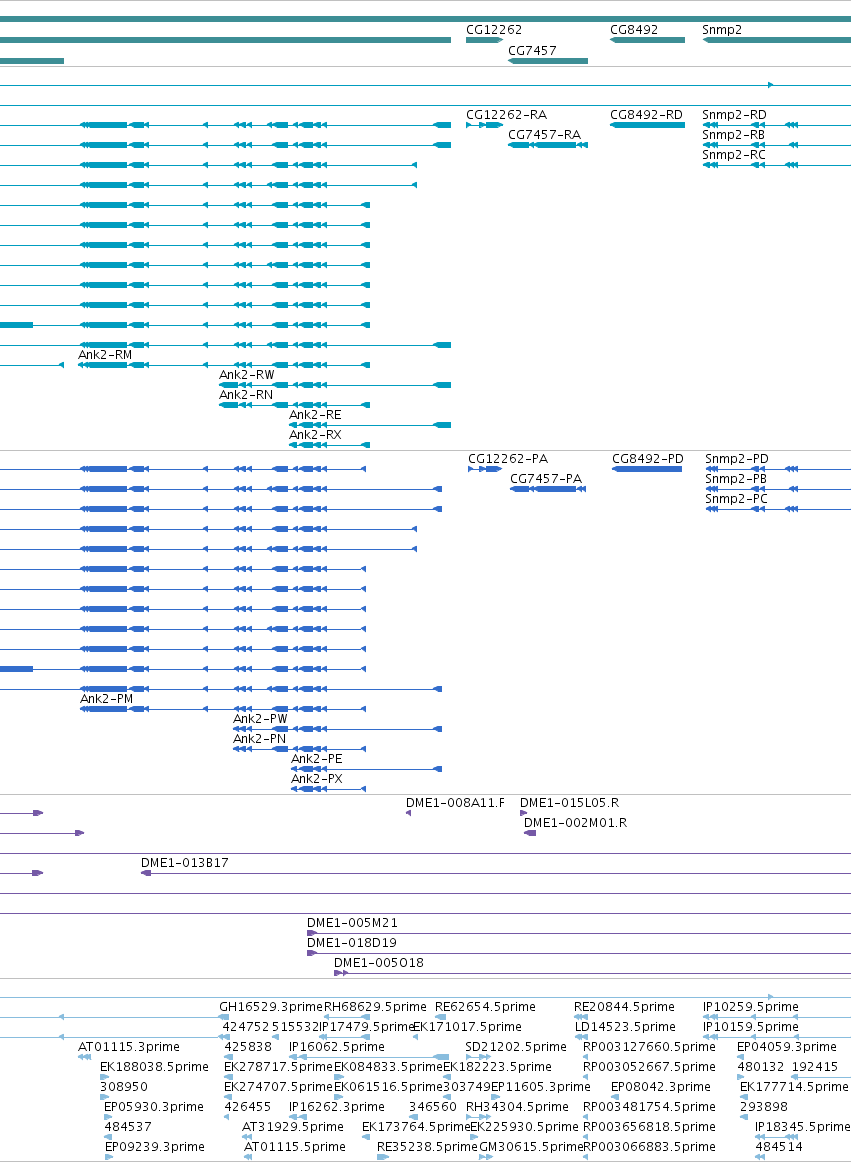Image resolution: width=851 pixels, height=1162 pixels.
Task: Open BAC clone DME1-005O18
Action: (592, 973)
